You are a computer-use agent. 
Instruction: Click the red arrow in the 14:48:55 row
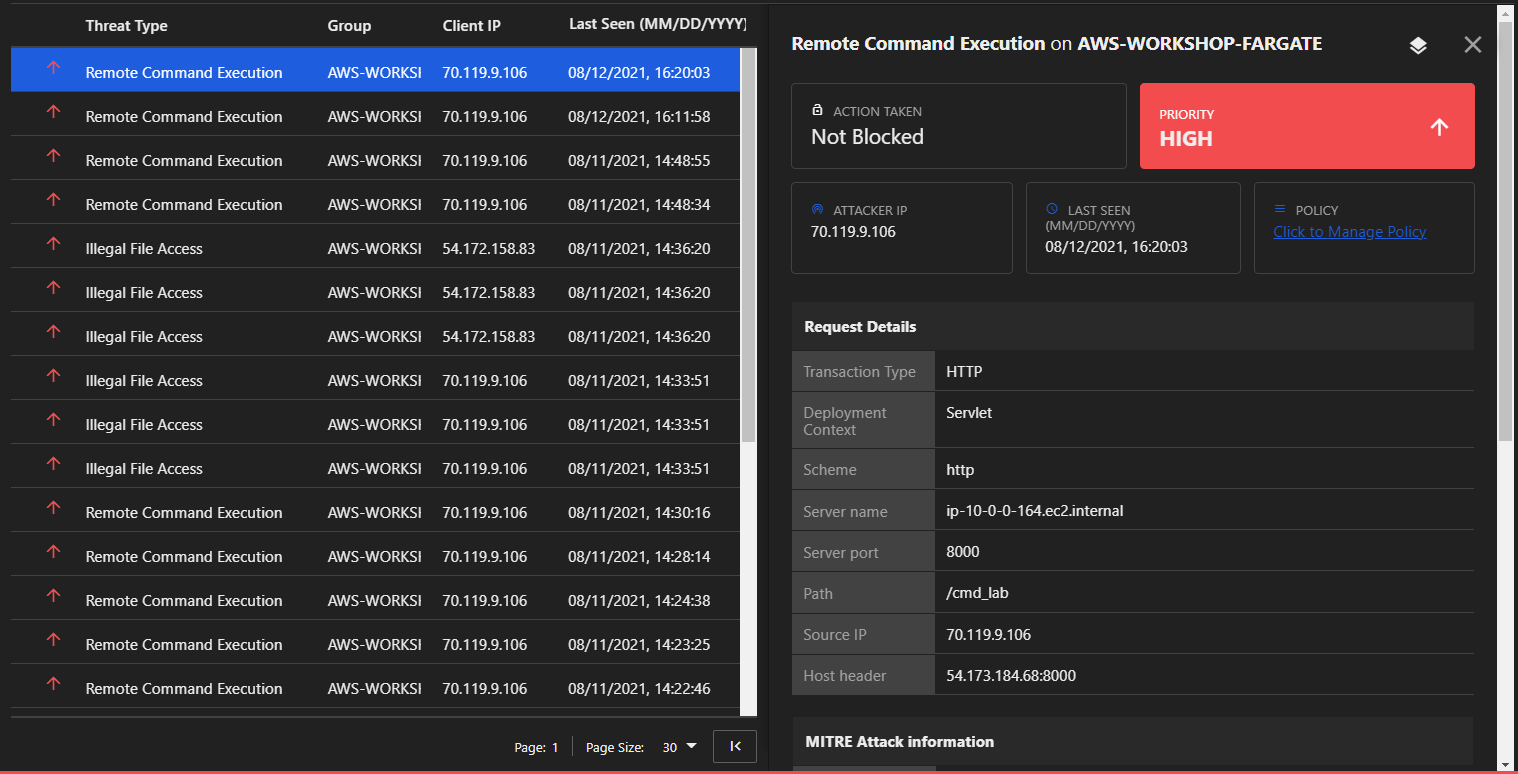(54, 156)
